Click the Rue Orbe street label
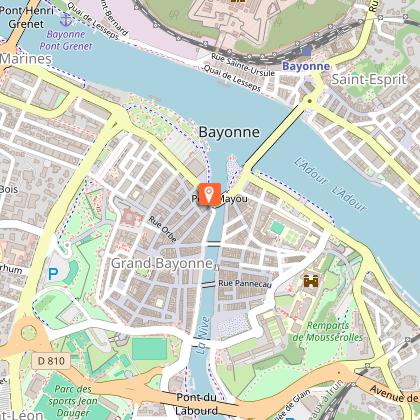 point(162,229)
